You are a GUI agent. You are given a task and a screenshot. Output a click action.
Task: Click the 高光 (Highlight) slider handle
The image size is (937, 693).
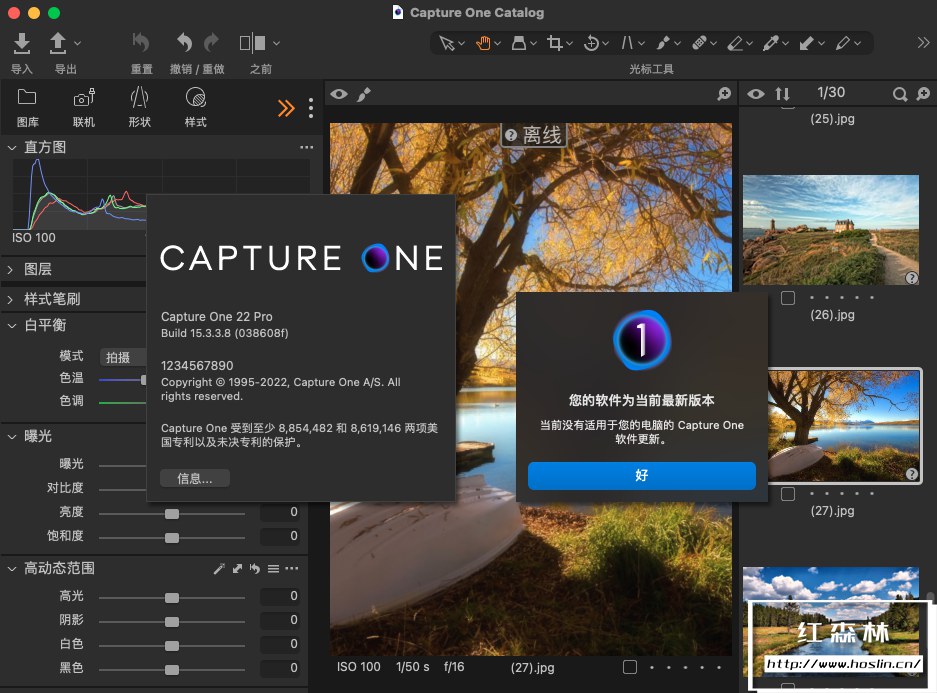pos(172,597)
